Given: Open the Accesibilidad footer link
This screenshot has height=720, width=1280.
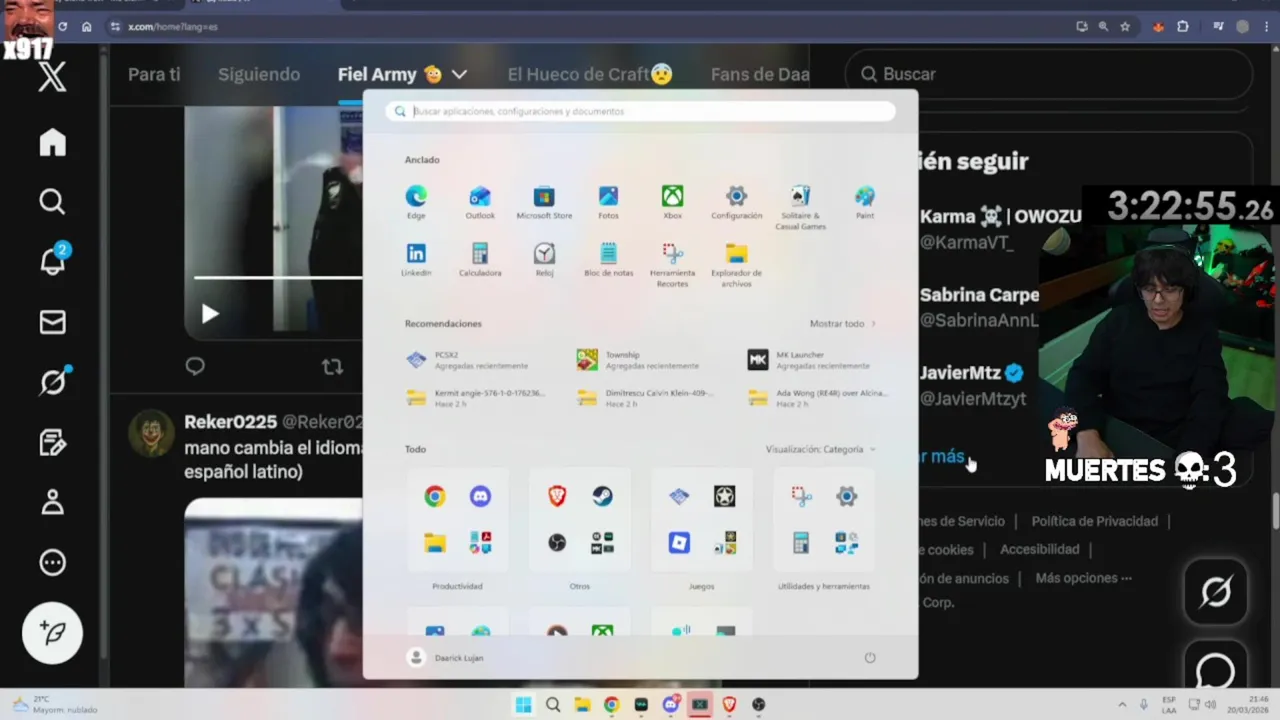Looking at the screenshot, I should click(1040, 549).
